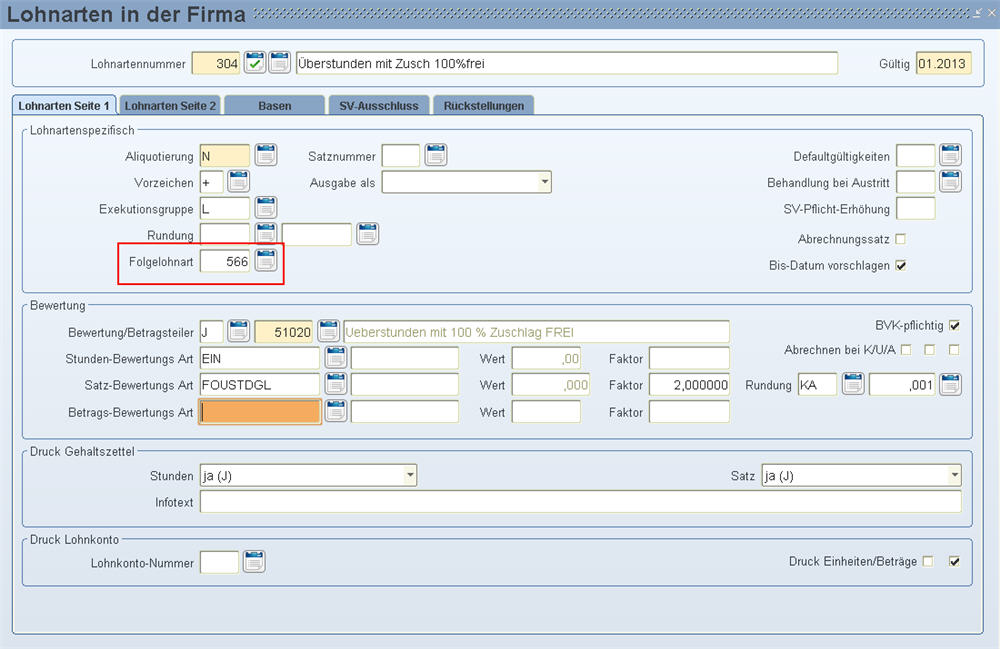Viewport: 1000px width, 649px height.
Task: Open the Basen tab
Action: (275, 106)
